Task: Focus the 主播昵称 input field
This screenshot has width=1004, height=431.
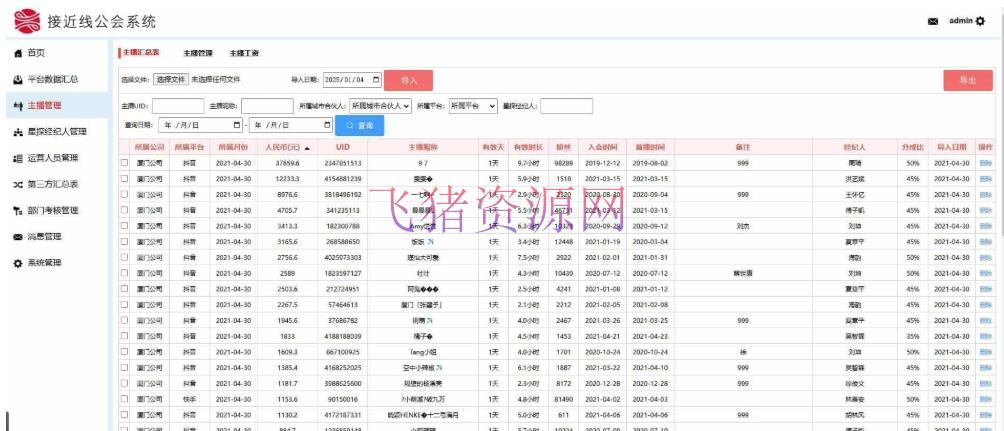Action: click(267, 106)
